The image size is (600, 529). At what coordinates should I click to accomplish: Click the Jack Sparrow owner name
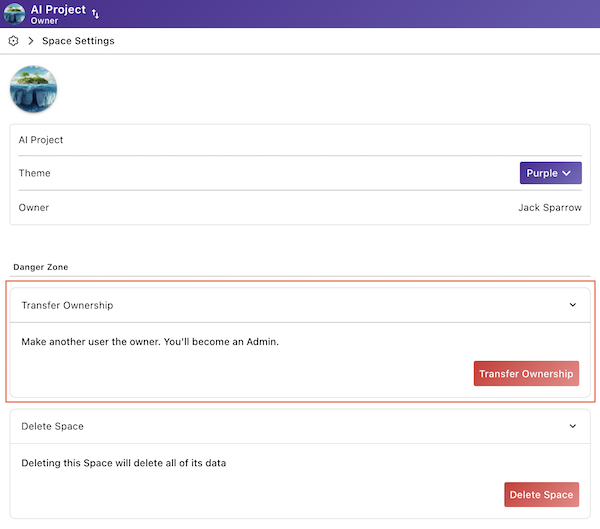[x=550, y=207]
